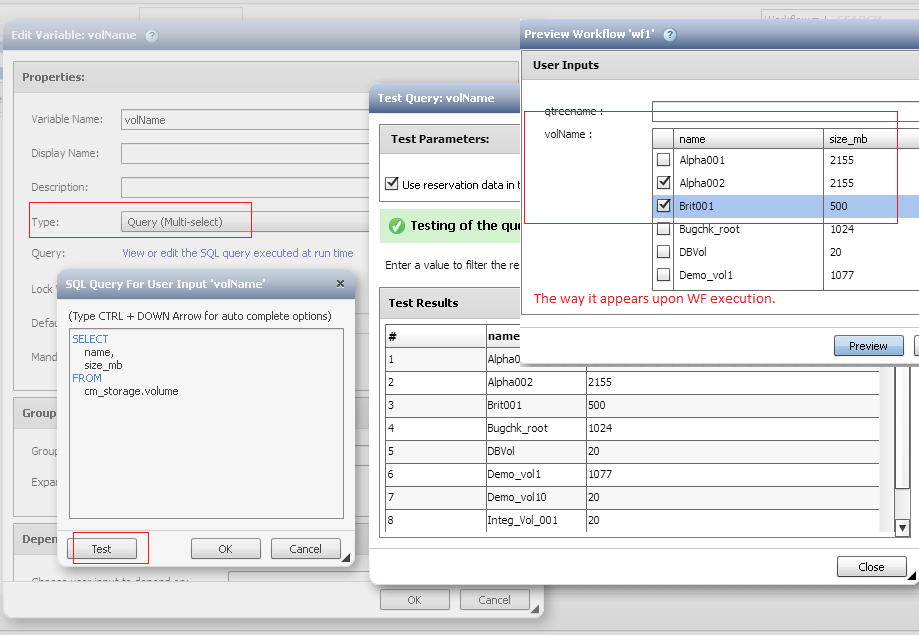Click Close in Test Query dialog
Viewport: 919px width, 635px height.
pos(870,566)
